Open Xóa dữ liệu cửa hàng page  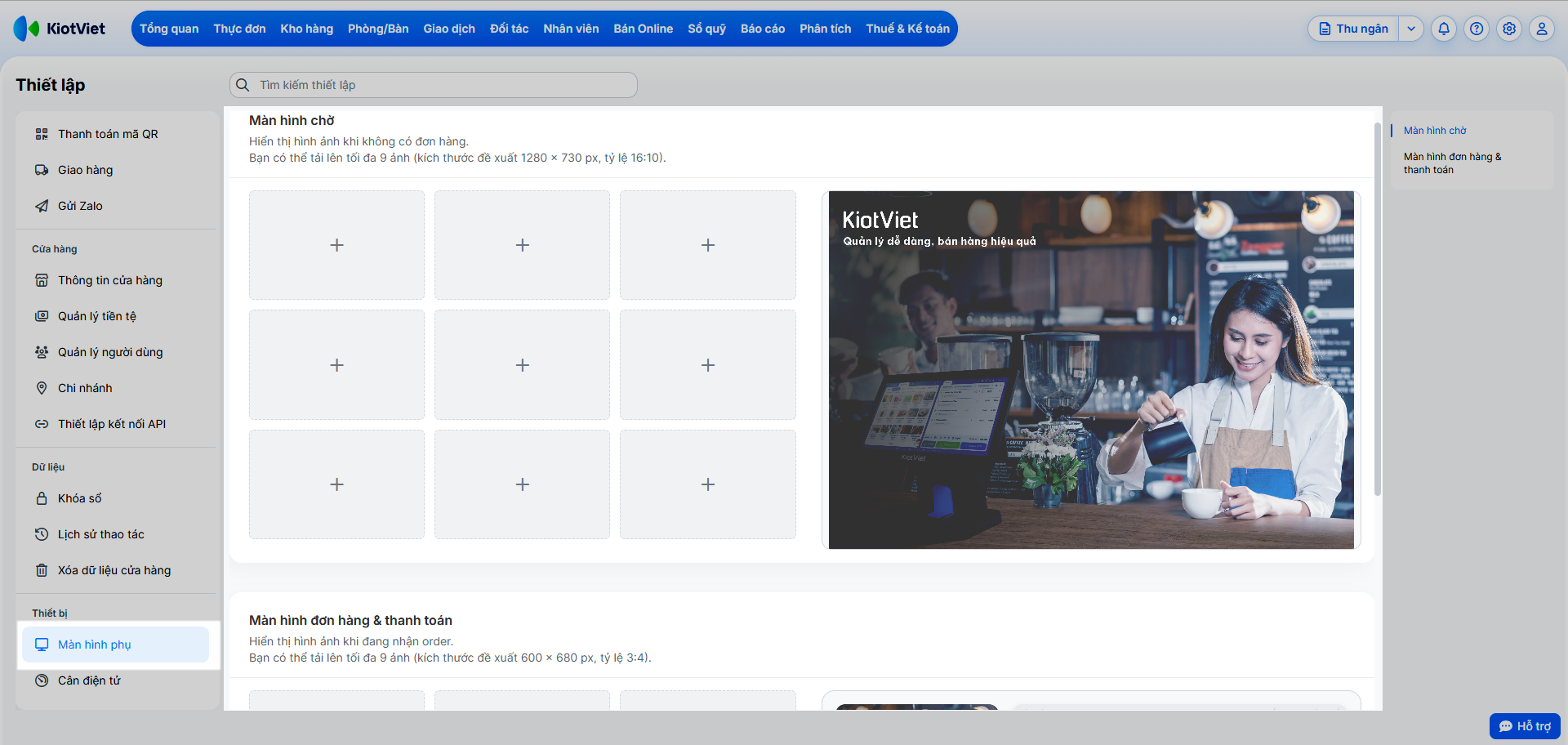pyautogui.click(x=115, y=570)
